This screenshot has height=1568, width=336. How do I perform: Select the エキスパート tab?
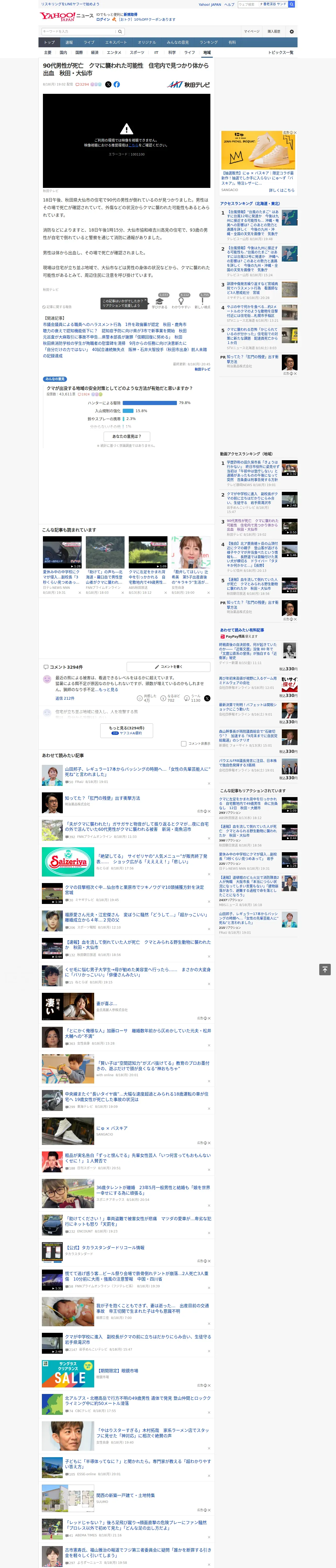[x=116, y=43]
